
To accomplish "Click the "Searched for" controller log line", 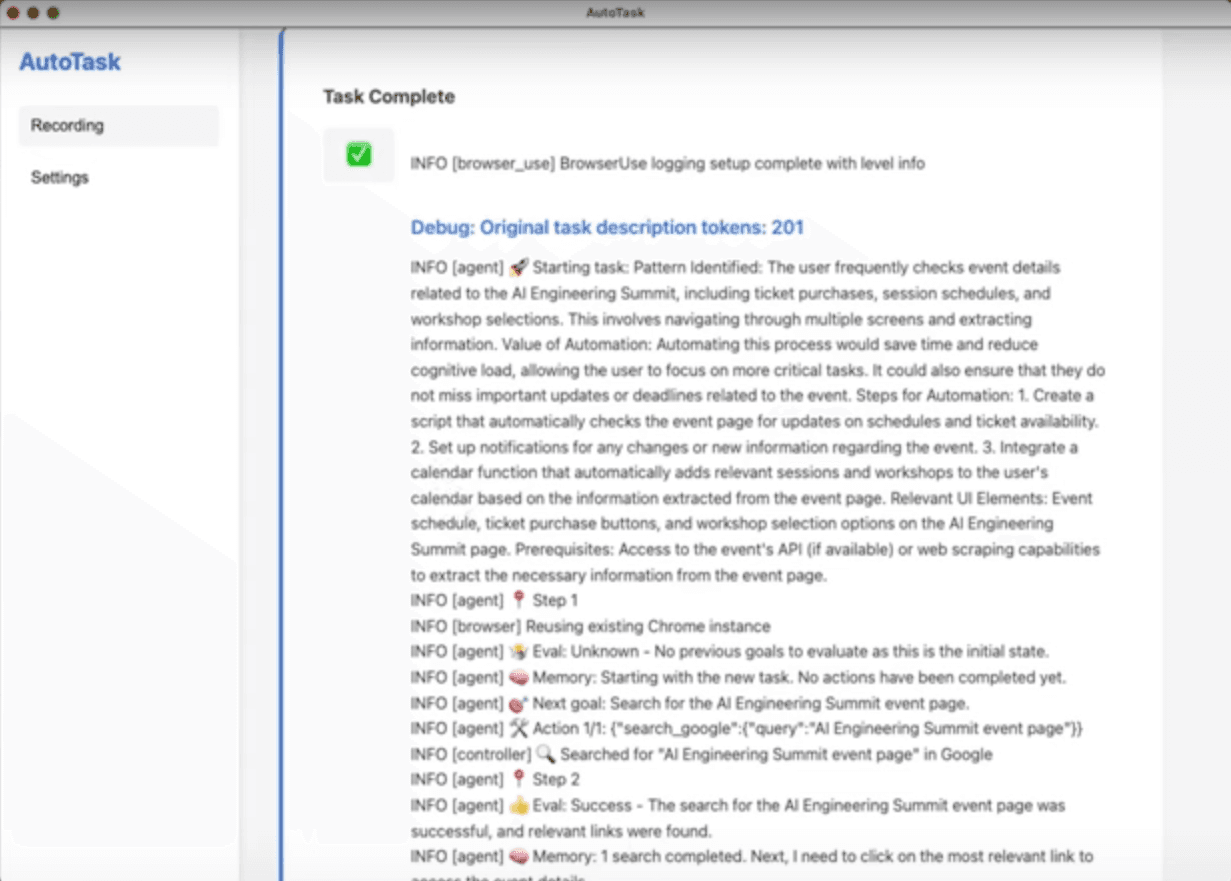I will pyautogui.click(x=702, y=754).
